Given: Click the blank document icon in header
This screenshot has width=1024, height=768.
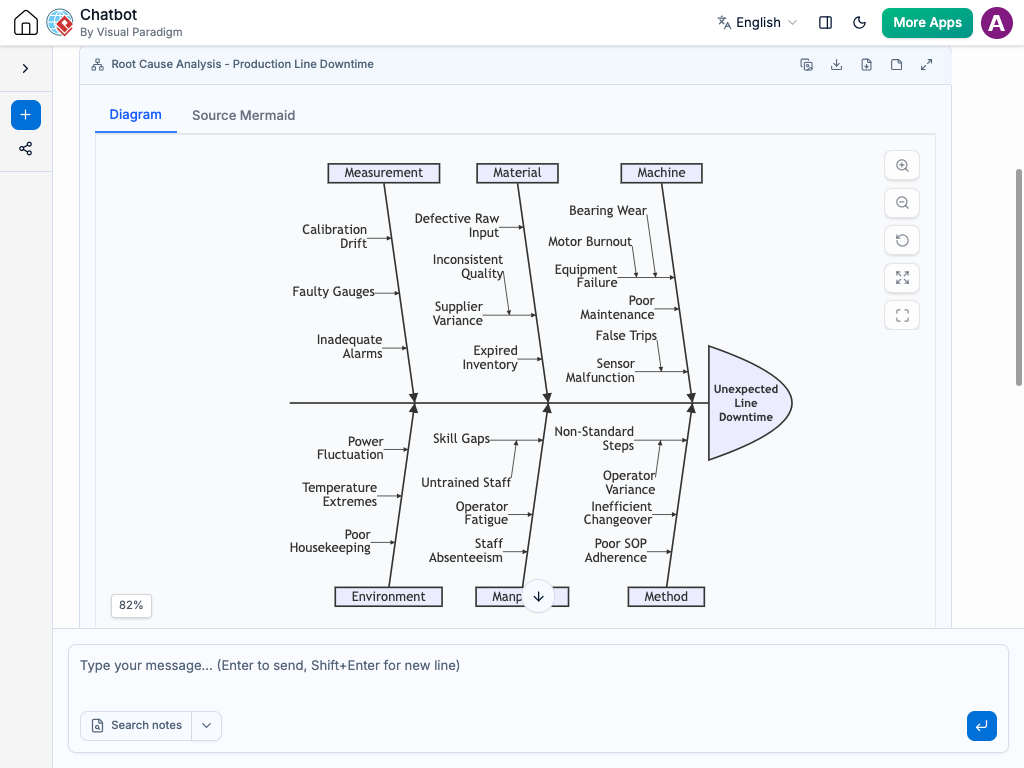Looking at the screenshot, I should point(897,65).
